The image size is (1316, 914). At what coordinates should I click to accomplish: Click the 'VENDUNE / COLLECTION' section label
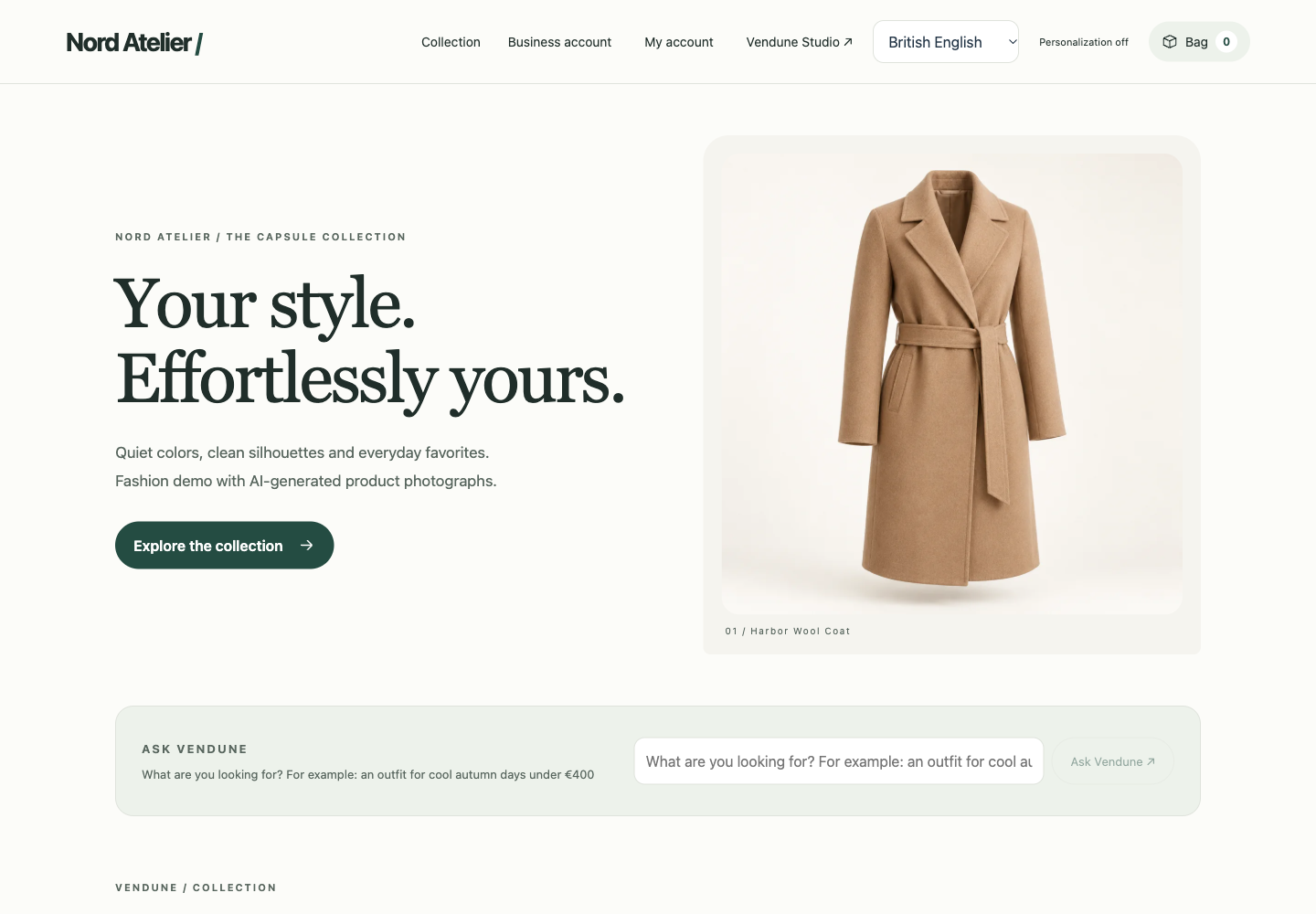coord(196,887)
